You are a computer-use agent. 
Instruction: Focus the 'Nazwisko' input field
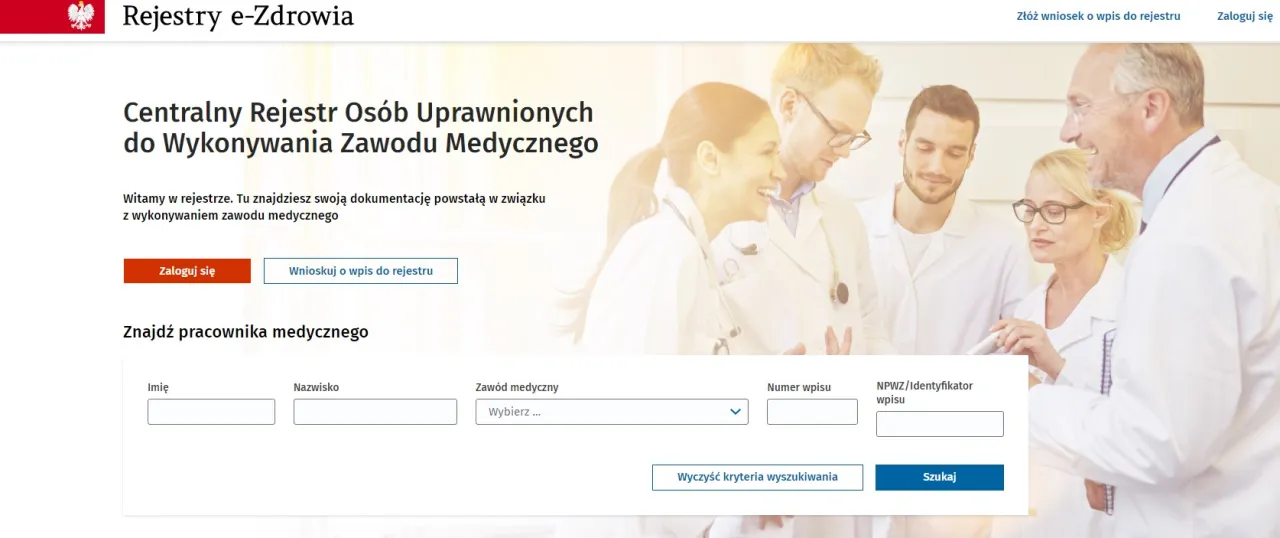(375, 412)
